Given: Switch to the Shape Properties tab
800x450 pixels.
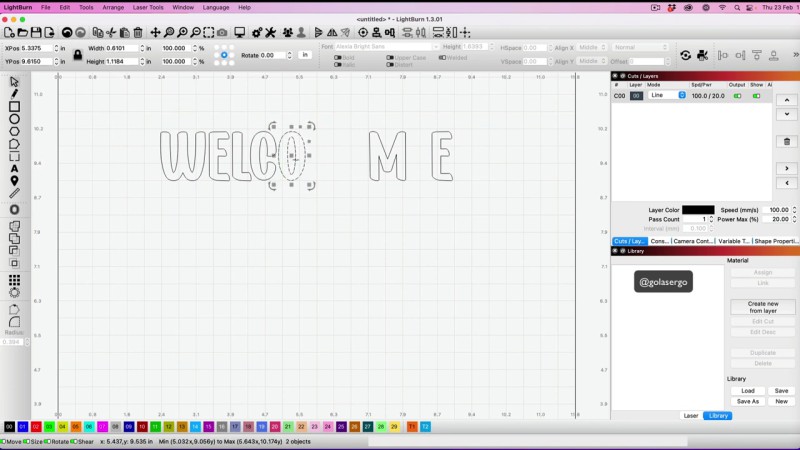Looking at the screenshot, I should click(x=774, y=241).
